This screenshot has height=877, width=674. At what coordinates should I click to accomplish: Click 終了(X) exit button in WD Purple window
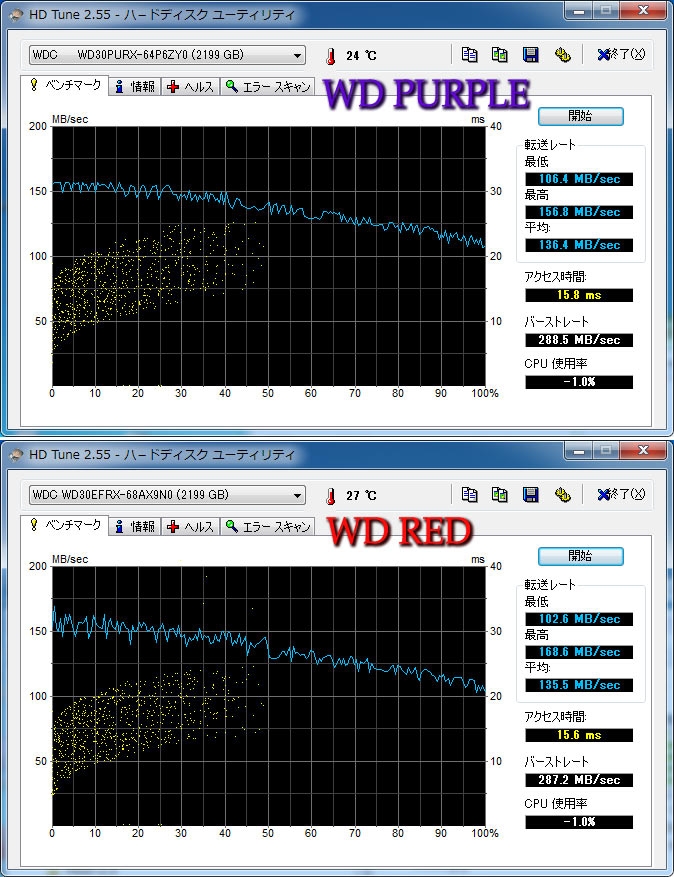coord(621,54)
